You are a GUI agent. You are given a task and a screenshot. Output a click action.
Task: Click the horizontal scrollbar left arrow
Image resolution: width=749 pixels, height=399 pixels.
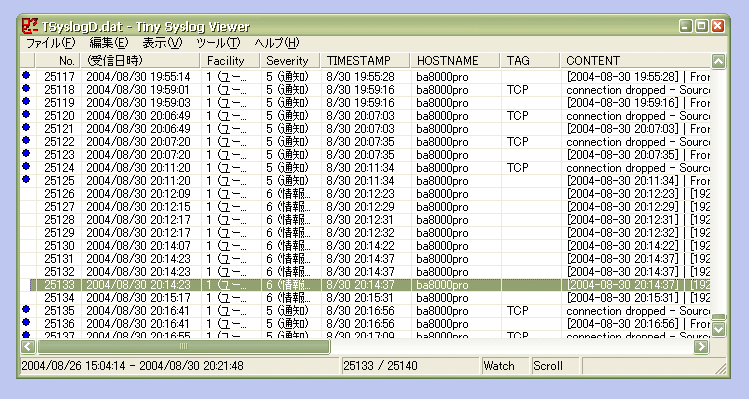pyautogui.click(x=28, y=346)
